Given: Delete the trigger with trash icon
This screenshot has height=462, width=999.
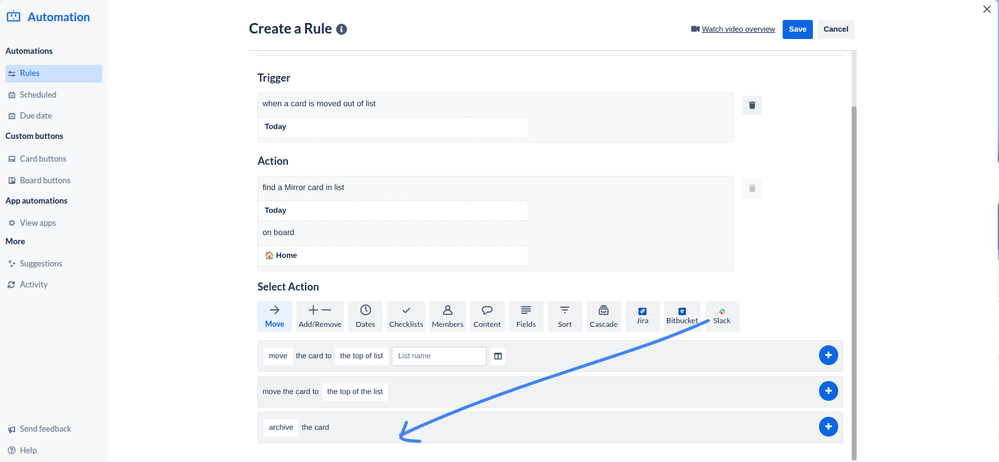Looking at the screenshot, I should coord(752,106).
